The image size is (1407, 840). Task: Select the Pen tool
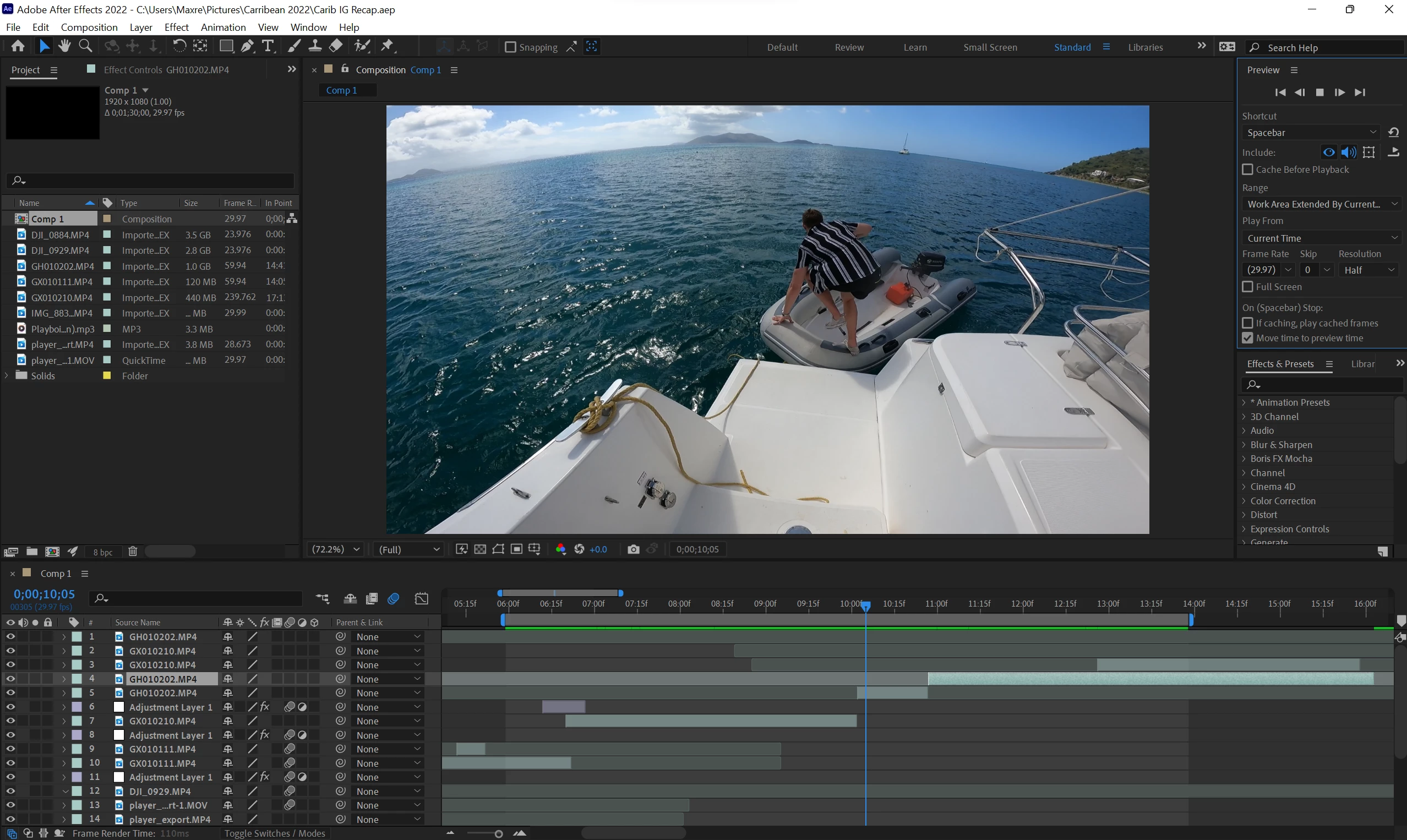tap(247, 46)
